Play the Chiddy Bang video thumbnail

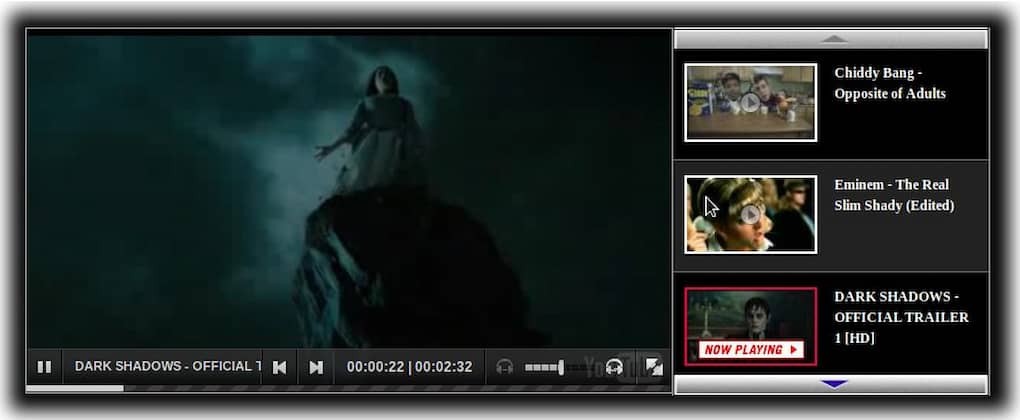tap(751, 102)
